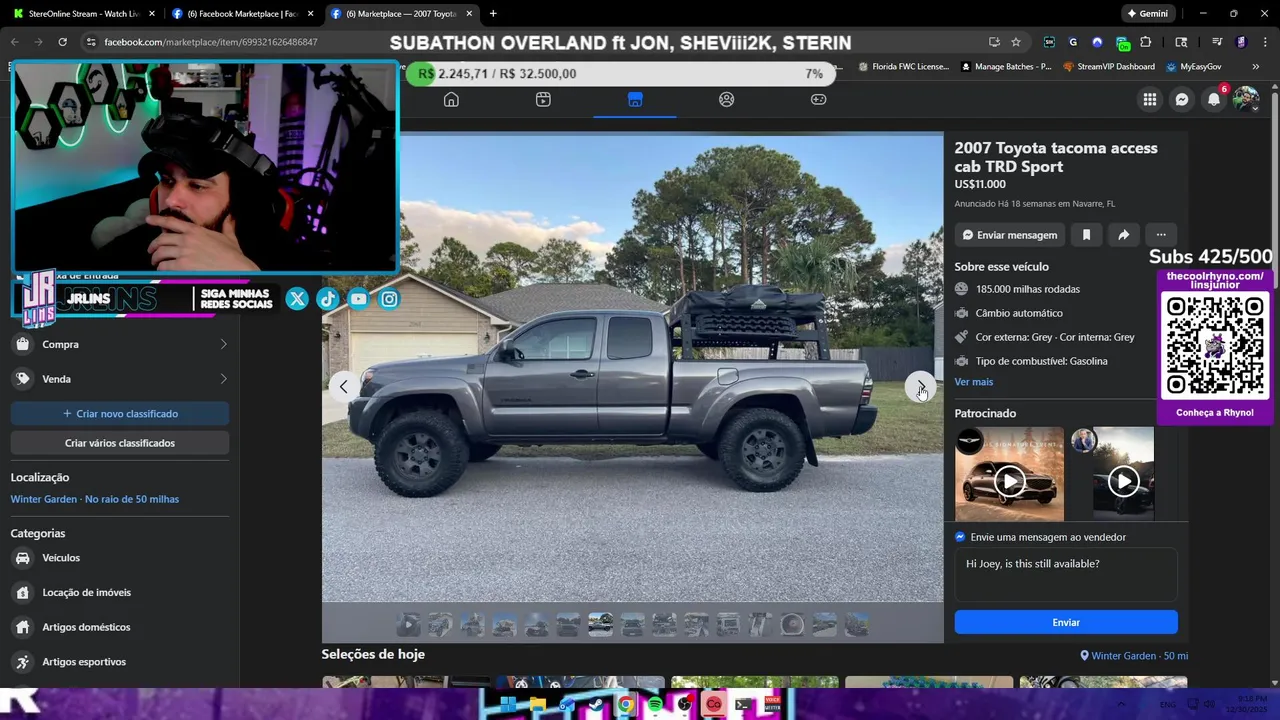Image resolution: width=1280 pixels, height=720 pixels.
Task: Click Criar vários classificados
Action: [x=120, y=443]
